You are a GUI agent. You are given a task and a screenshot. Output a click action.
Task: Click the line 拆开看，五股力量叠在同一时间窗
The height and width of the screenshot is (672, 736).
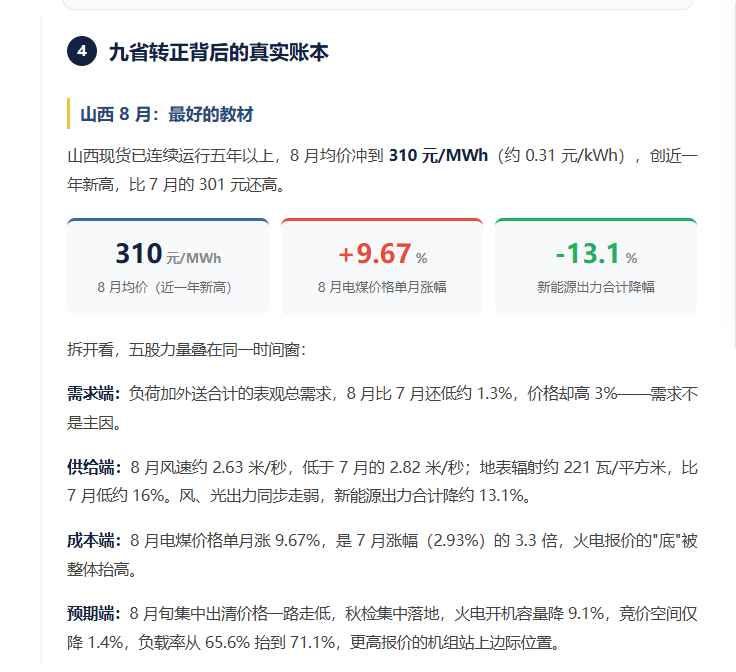tap(186, 350)
